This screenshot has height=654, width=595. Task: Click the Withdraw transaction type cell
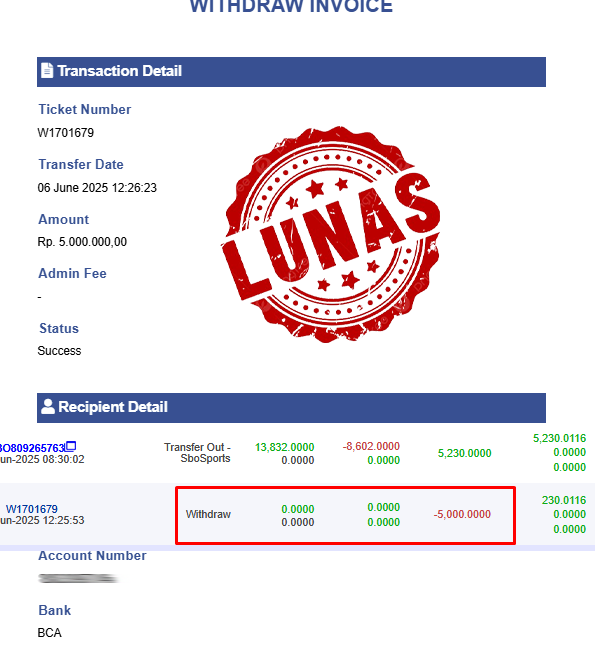[208, 514]
